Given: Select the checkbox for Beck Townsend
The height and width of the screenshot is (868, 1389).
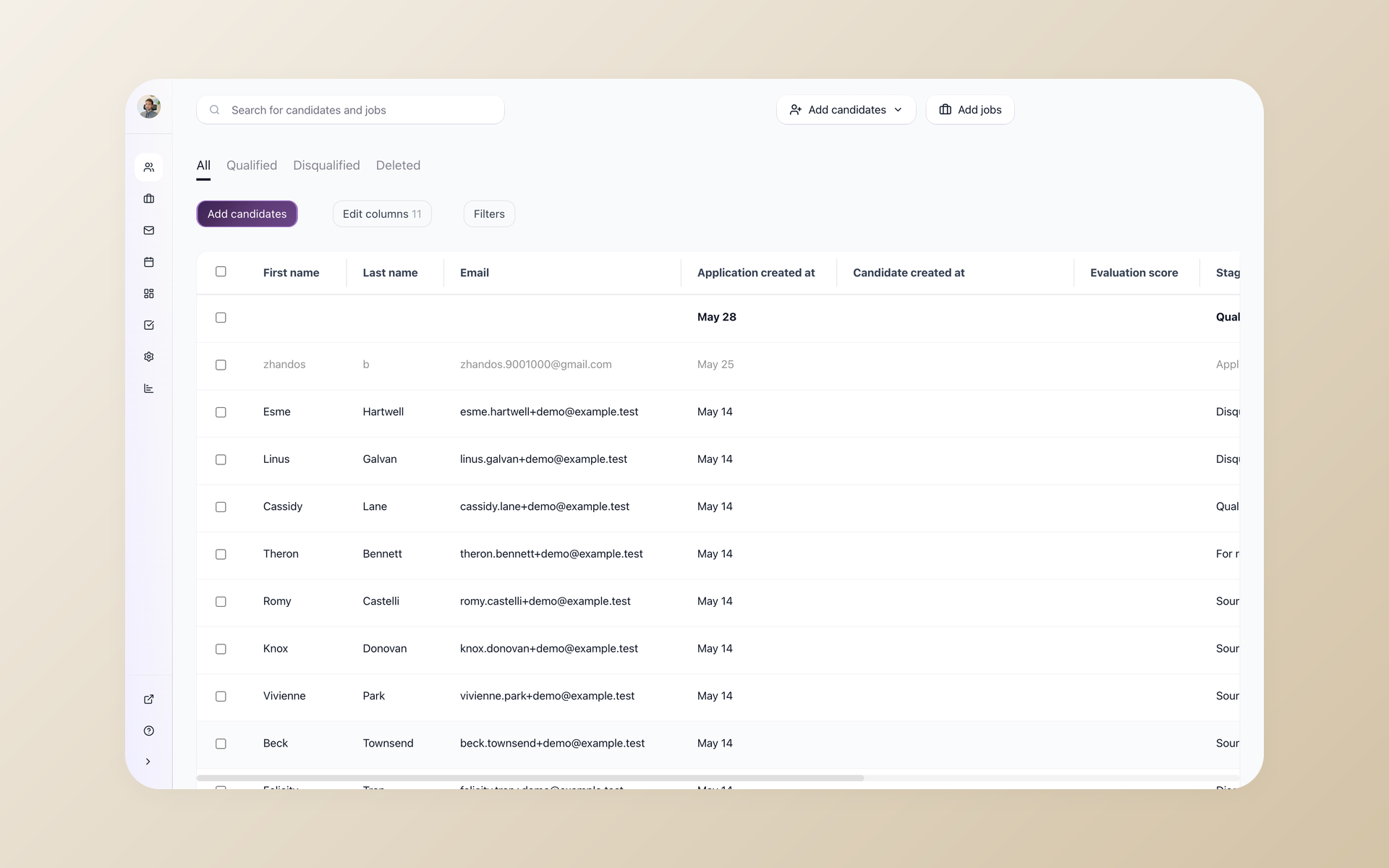Looking at the screenshot, I should 221,744.
